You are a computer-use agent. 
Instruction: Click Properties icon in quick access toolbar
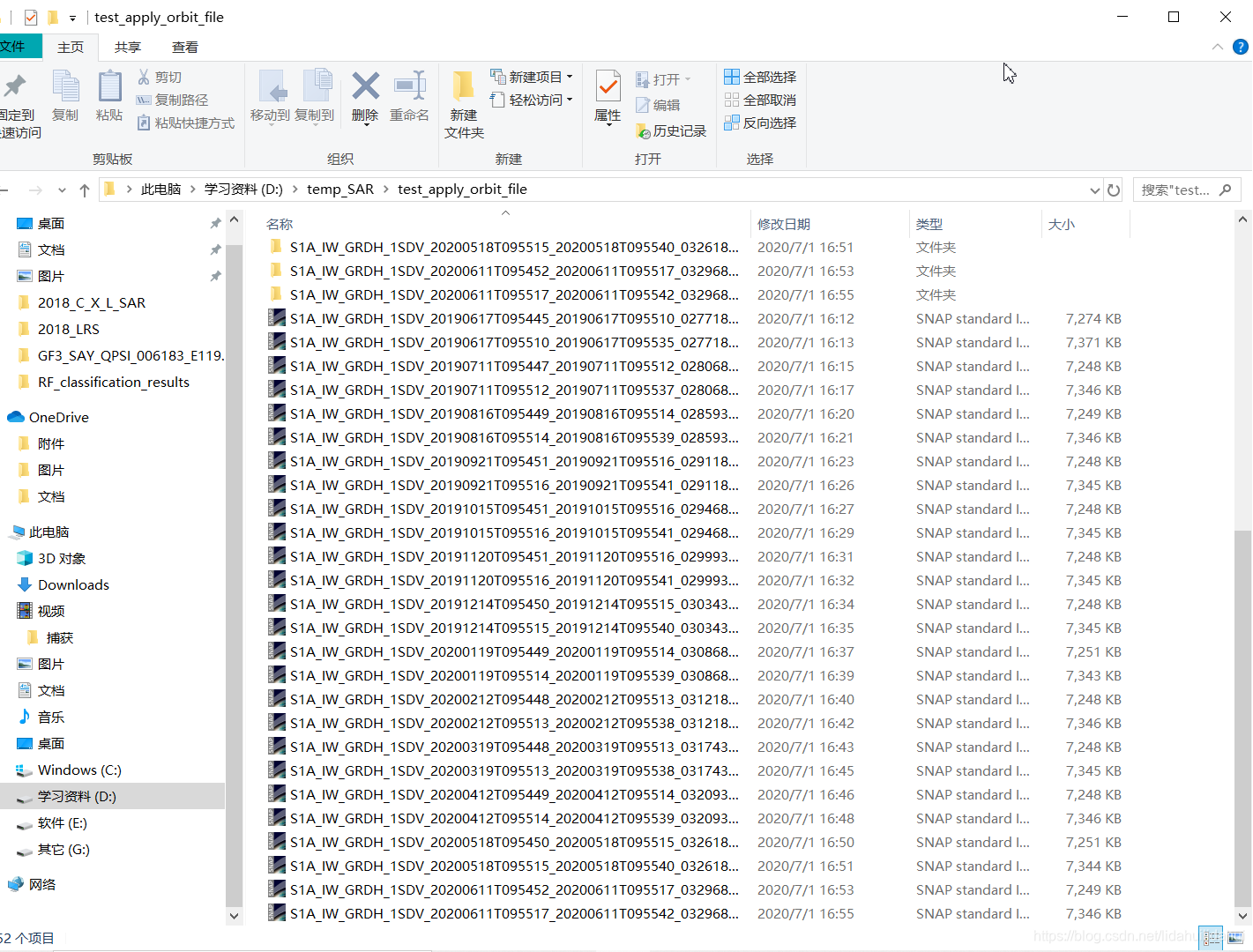(x=31, y=17)
